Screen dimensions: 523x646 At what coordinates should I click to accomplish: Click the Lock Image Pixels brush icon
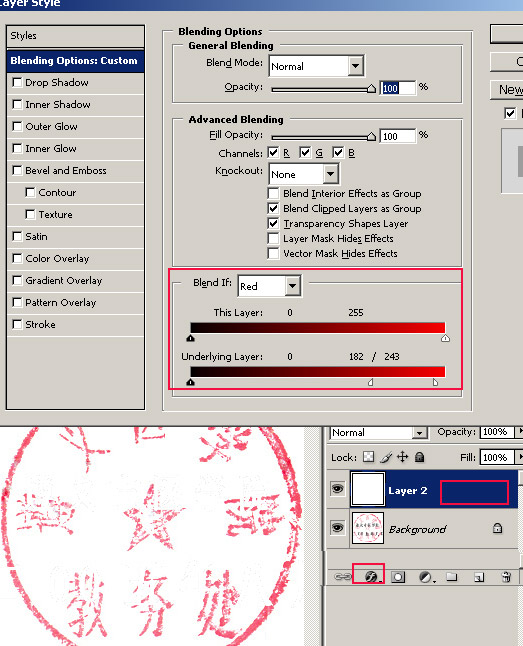(386, 457)
